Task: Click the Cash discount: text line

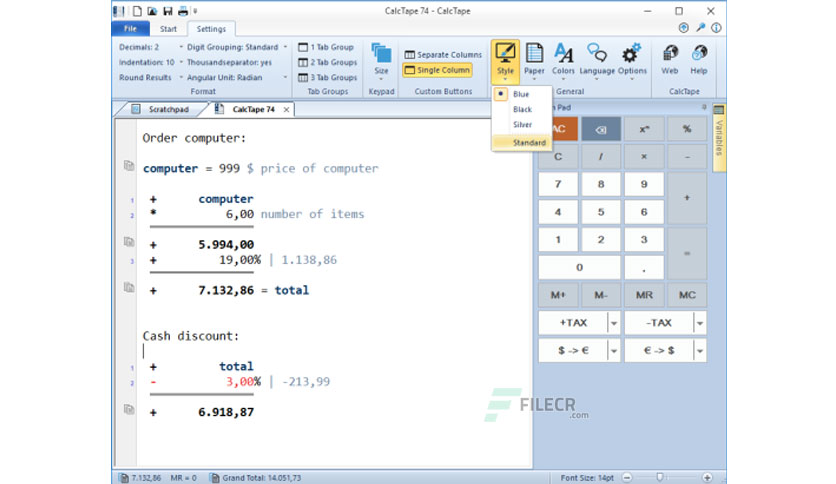Action: (x=191, y=336)
